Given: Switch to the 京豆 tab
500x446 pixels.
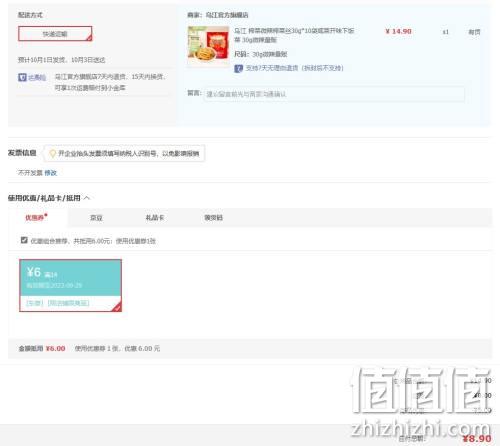Looking at the screenshot, I should pyautogui.click(x=96, y=218).
